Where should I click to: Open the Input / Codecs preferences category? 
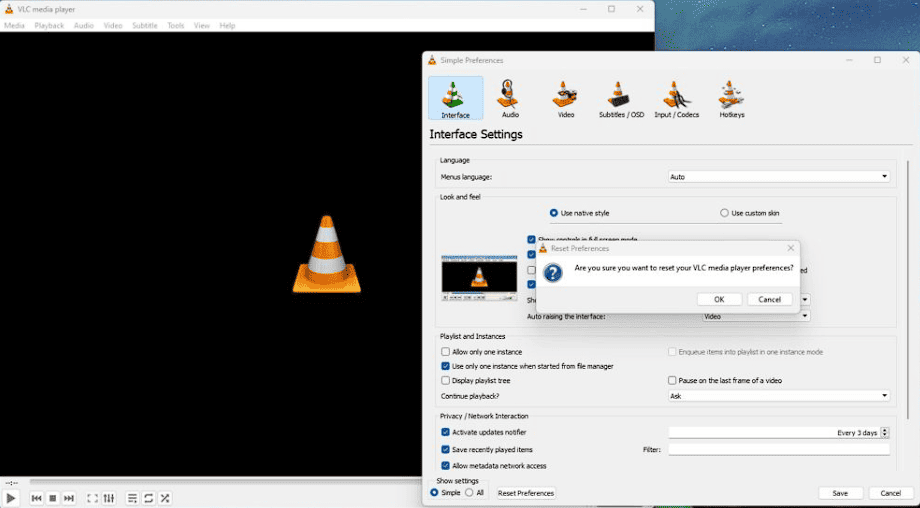[x=677, y=99]
